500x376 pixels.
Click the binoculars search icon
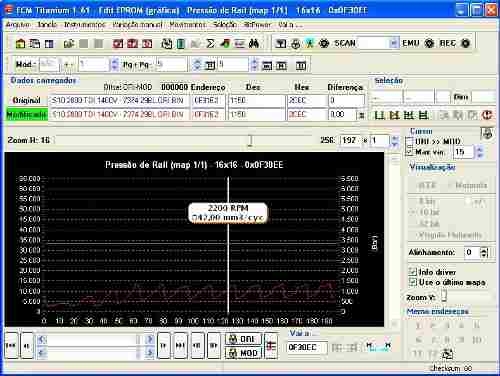pyautogui.click(x=254, y=43)
